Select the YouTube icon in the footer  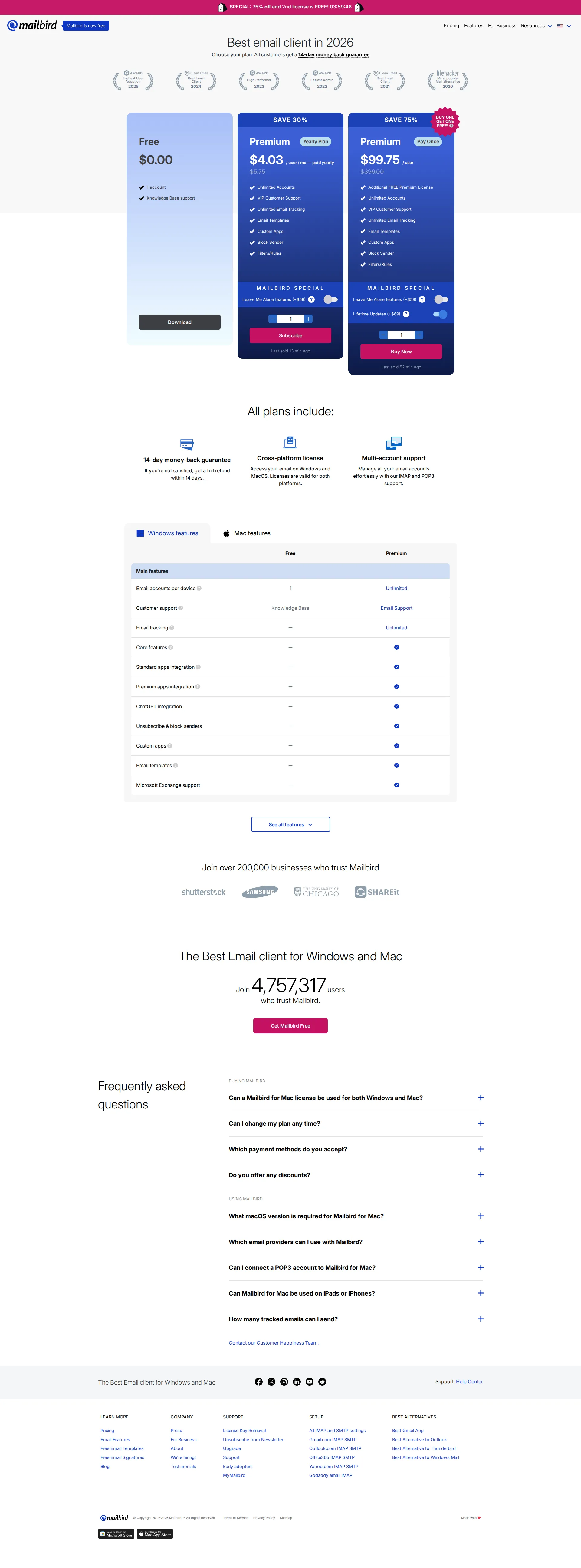[310, 1382]
